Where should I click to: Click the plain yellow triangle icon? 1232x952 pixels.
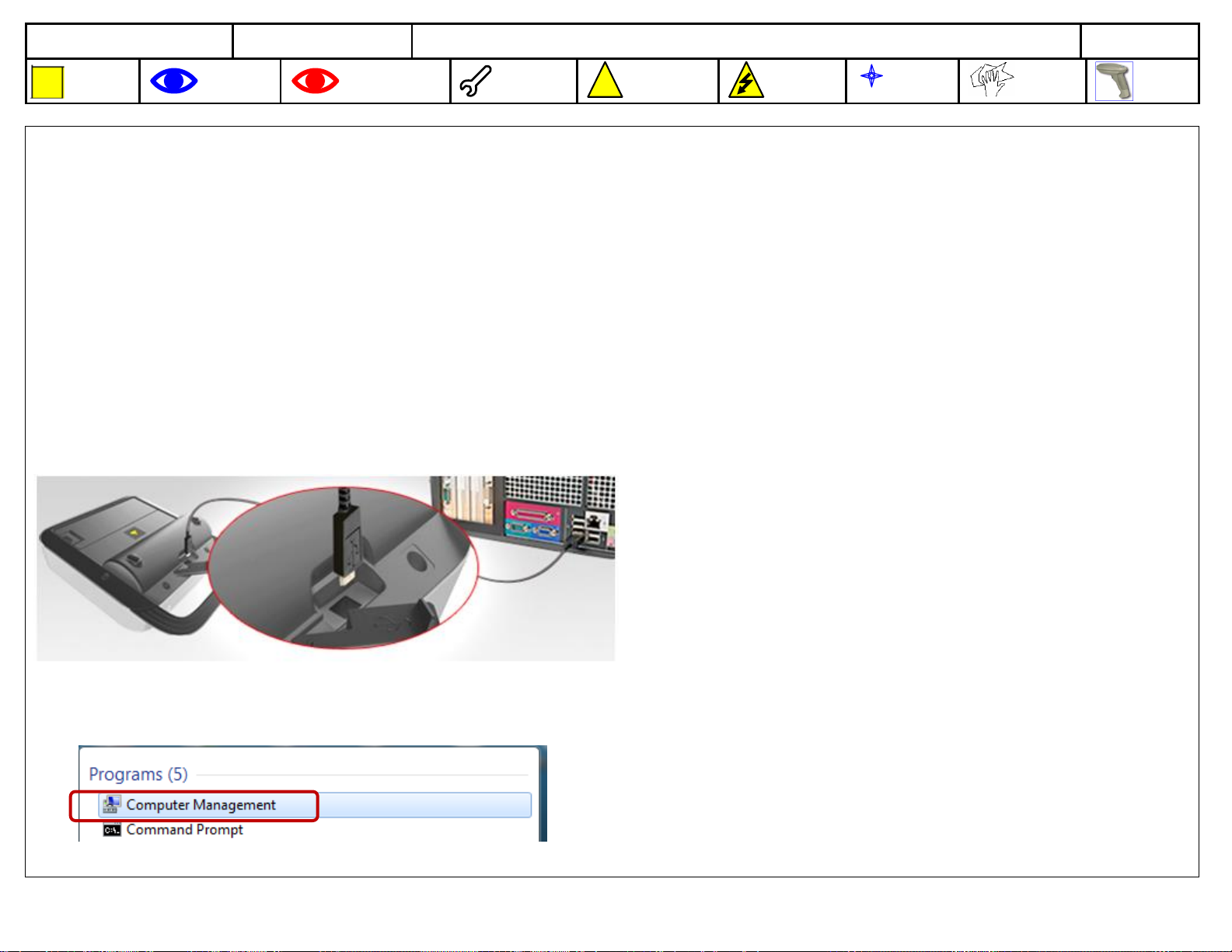(x=605, y=80)
